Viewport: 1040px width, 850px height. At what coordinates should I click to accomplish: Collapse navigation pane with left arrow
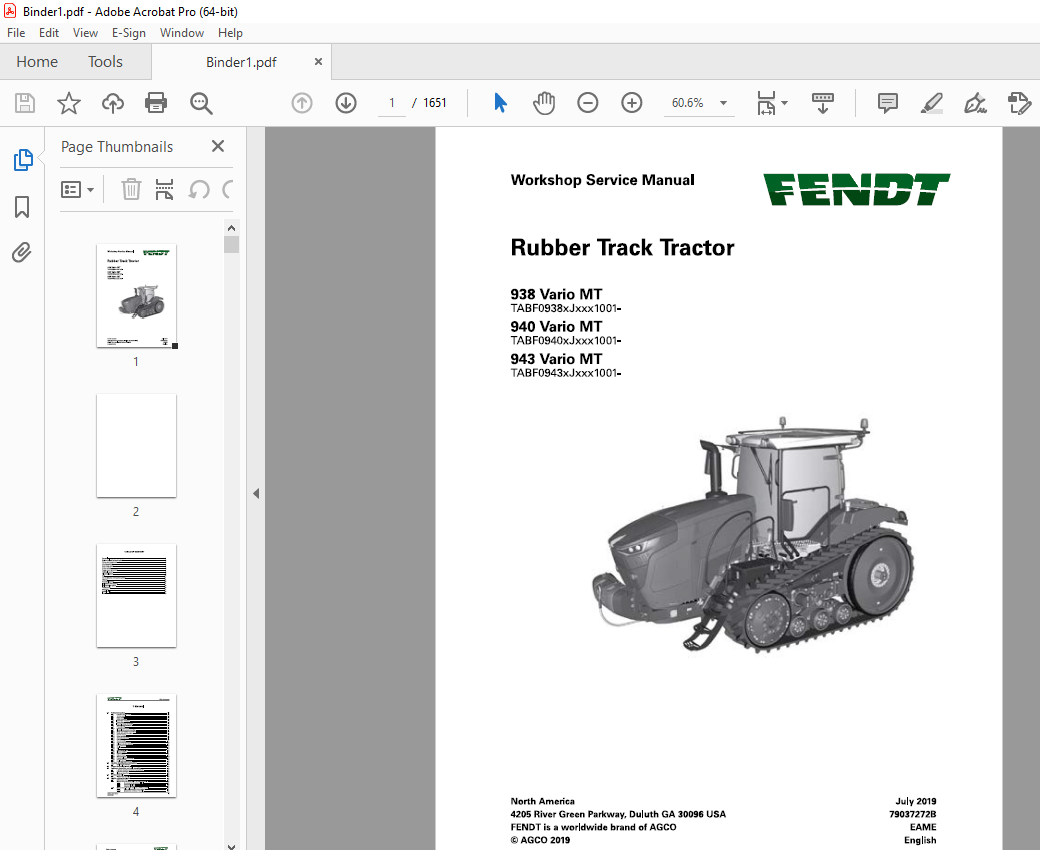click(256, 493)
